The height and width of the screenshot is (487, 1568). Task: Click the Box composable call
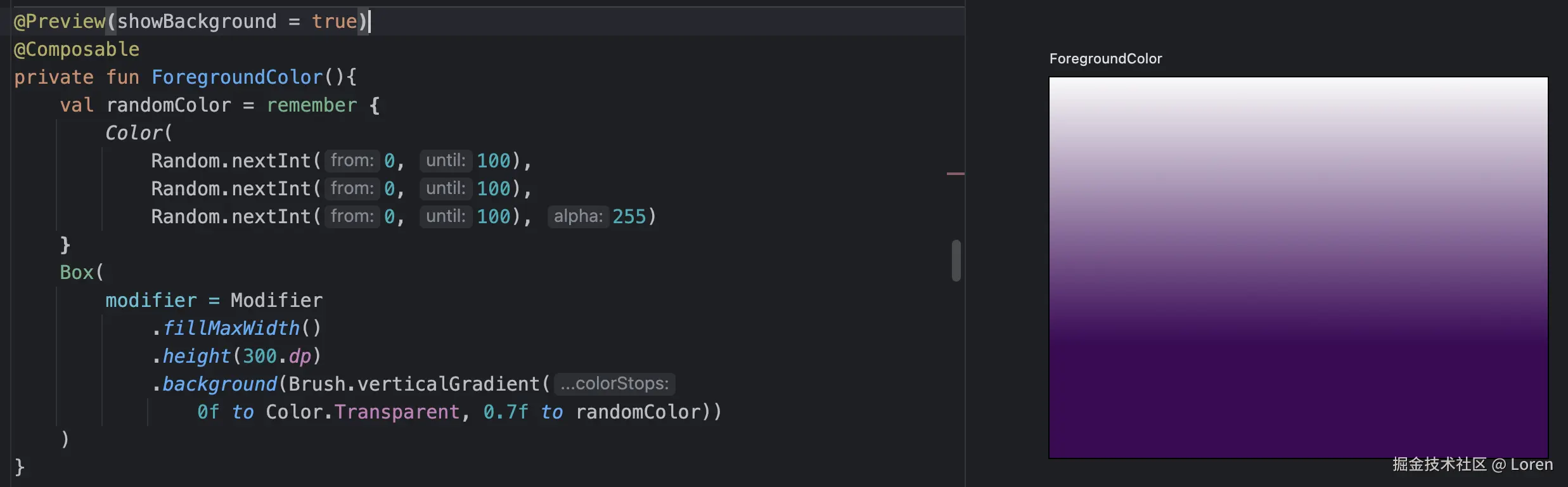(77, 273)
